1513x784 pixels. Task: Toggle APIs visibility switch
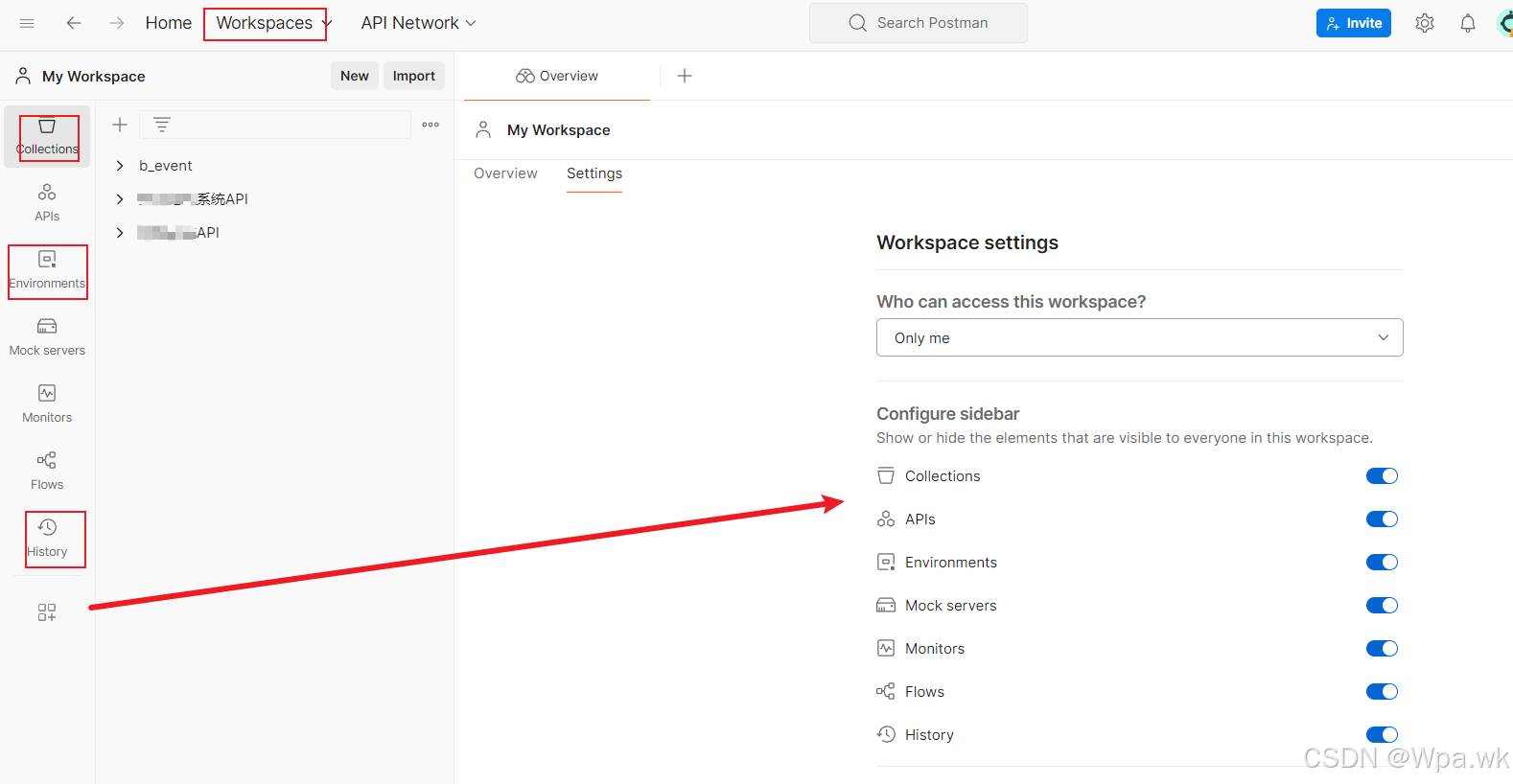(x=1382, y=519)
